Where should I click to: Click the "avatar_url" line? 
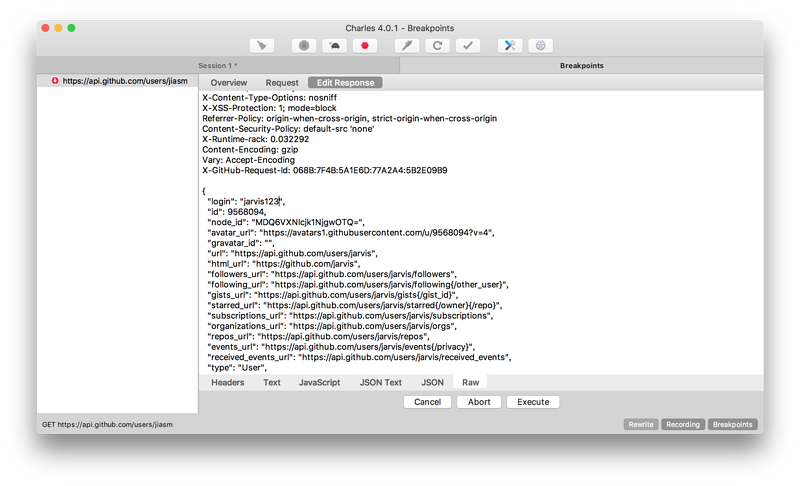coord(351,233)
